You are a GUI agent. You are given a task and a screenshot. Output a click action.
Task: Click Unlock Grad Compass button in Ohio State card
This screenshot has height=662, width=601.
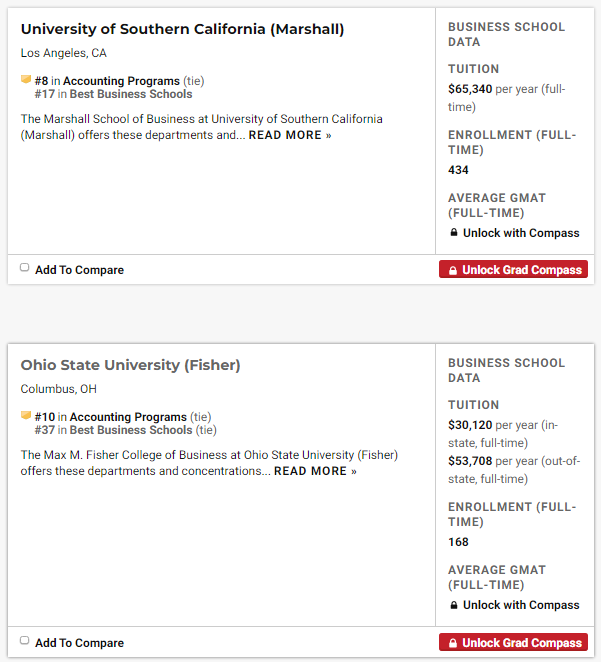coord(513,643)
